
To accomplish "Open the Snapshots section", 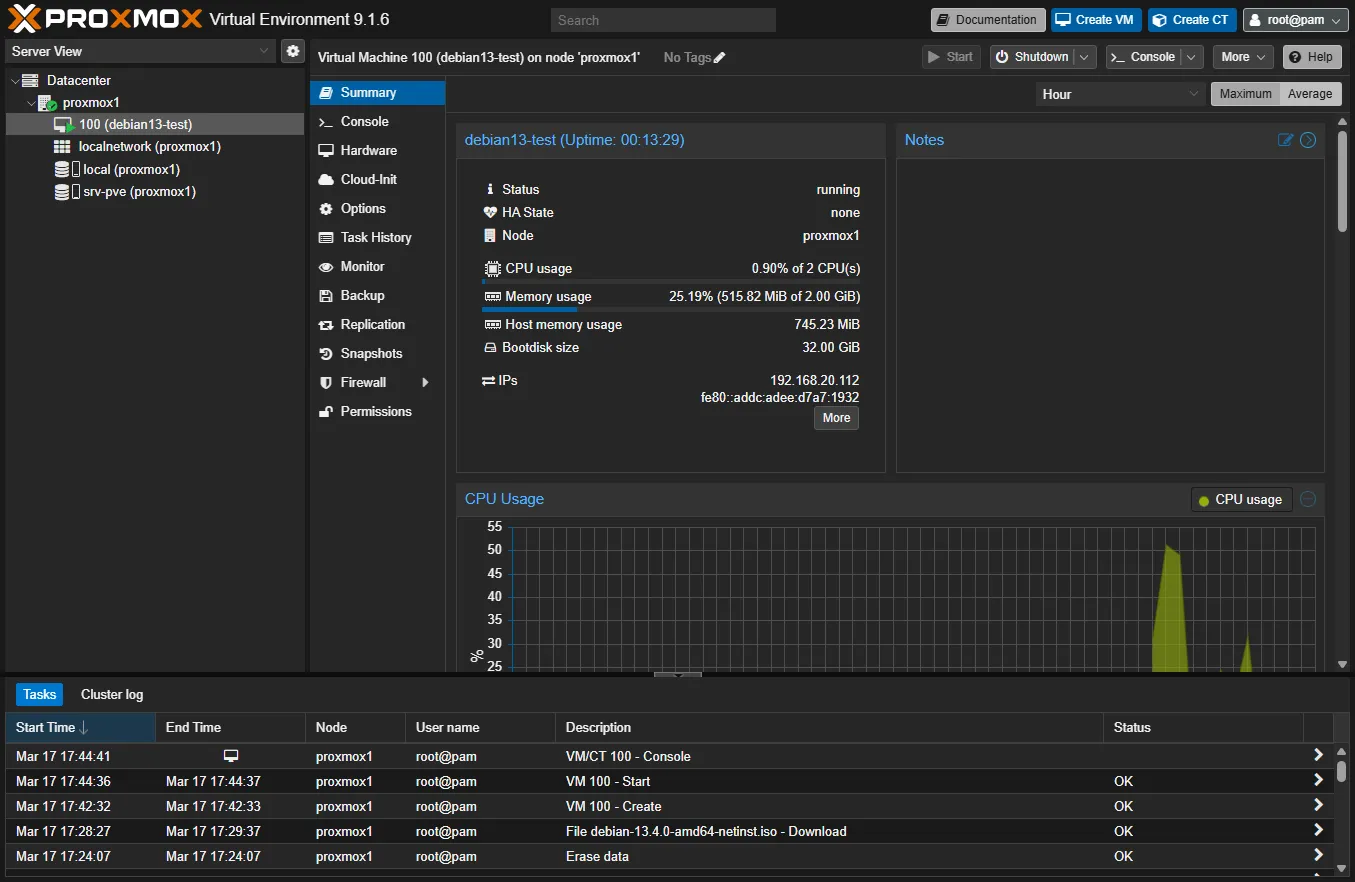I will 371,354.
